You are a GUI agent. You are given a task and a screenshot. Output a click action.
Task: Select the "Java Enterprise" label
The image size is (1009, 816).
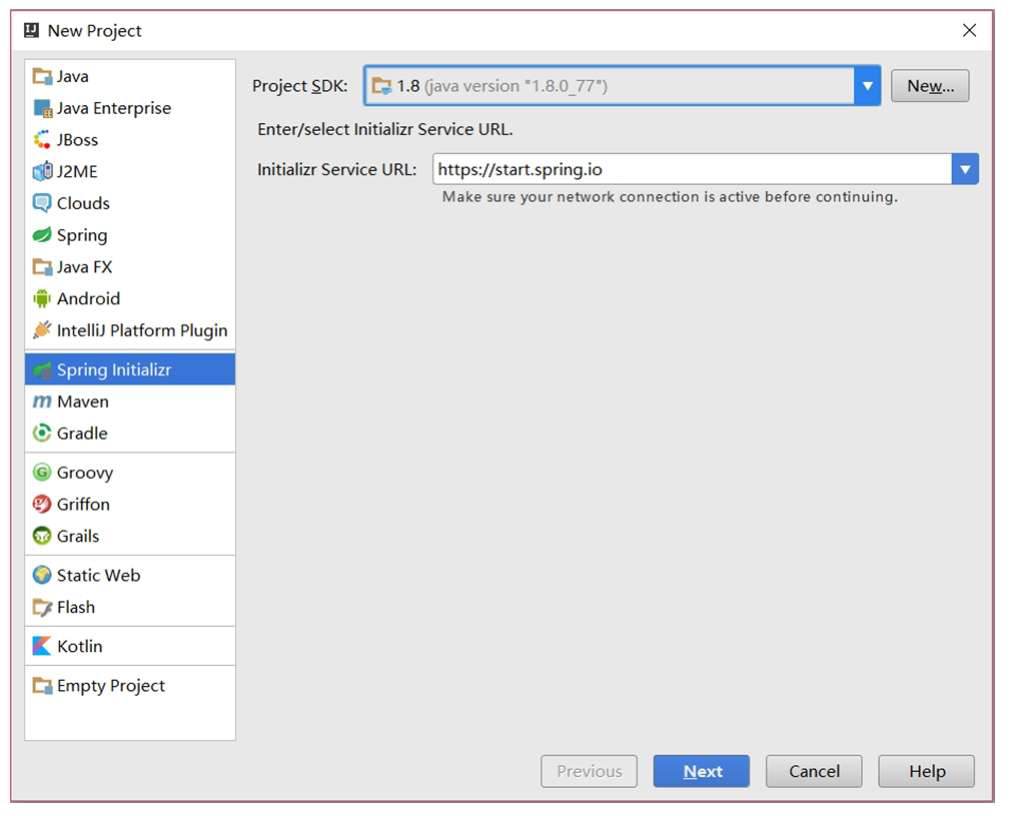(x=114, y=108)
